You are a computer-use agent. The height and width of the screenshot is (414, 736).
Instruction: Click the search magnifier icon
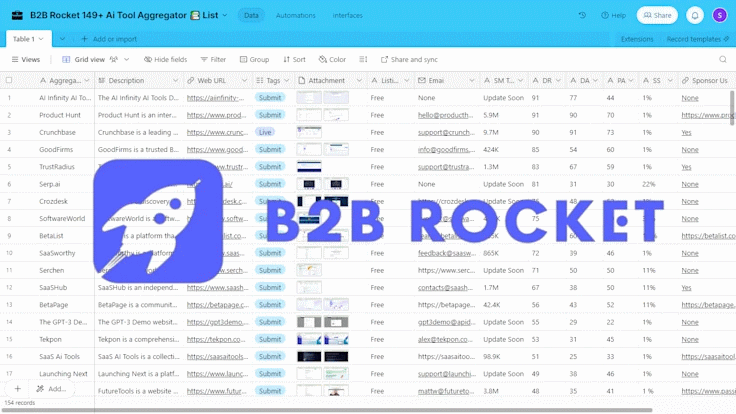click(x=723, y=60)
